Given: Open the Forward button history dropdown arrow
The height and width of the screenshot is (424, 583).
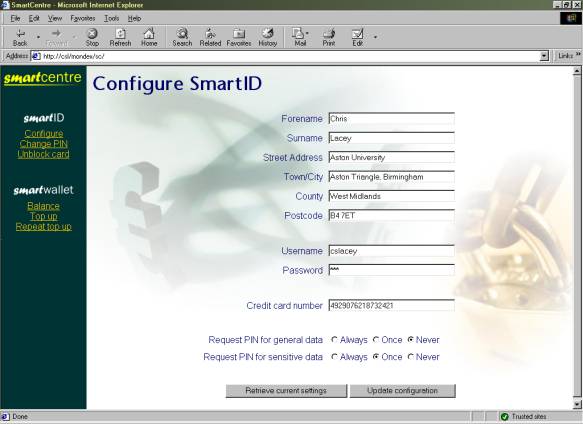Looking at the screenshot, I should click(x=74, y=37).
